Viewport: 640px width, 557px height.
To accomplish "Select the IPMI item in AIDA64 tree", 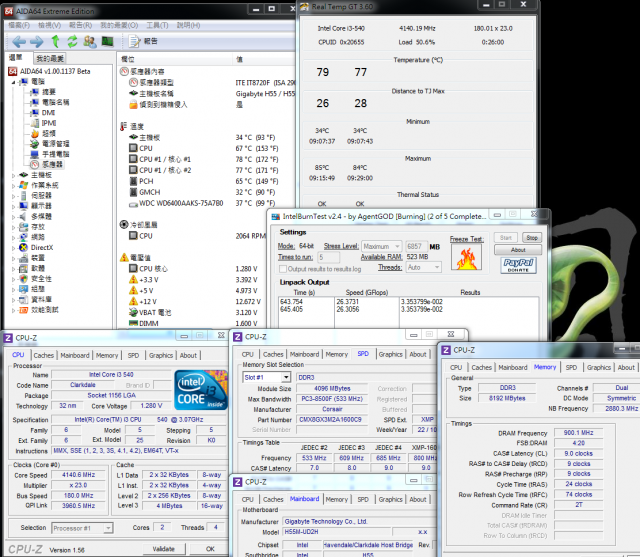I will click(49, 123).
